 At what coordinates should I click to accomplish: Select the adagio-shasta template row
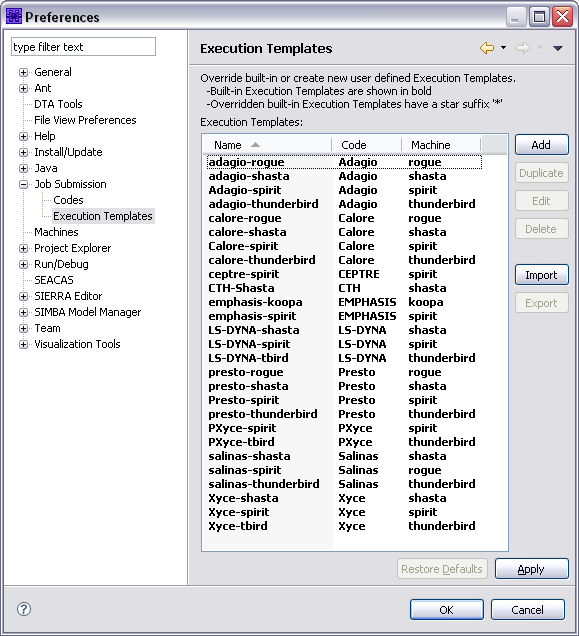pos(344,176)
